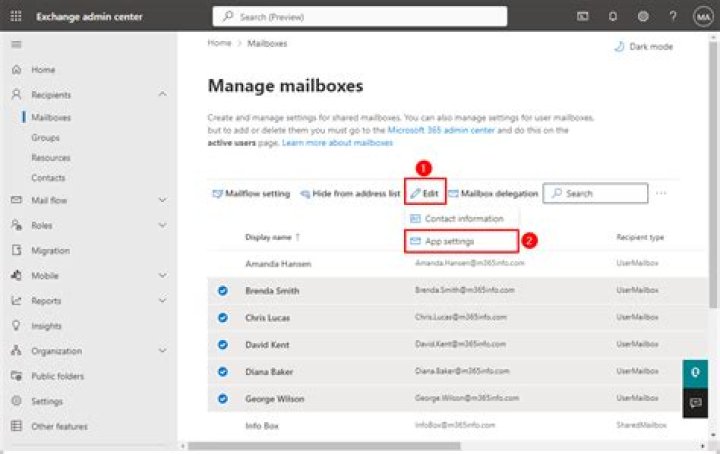This screenshot has height=454, width=720.
Task: Click the Public folders icon
Action: pyautogui.click(x=17, y=376)
